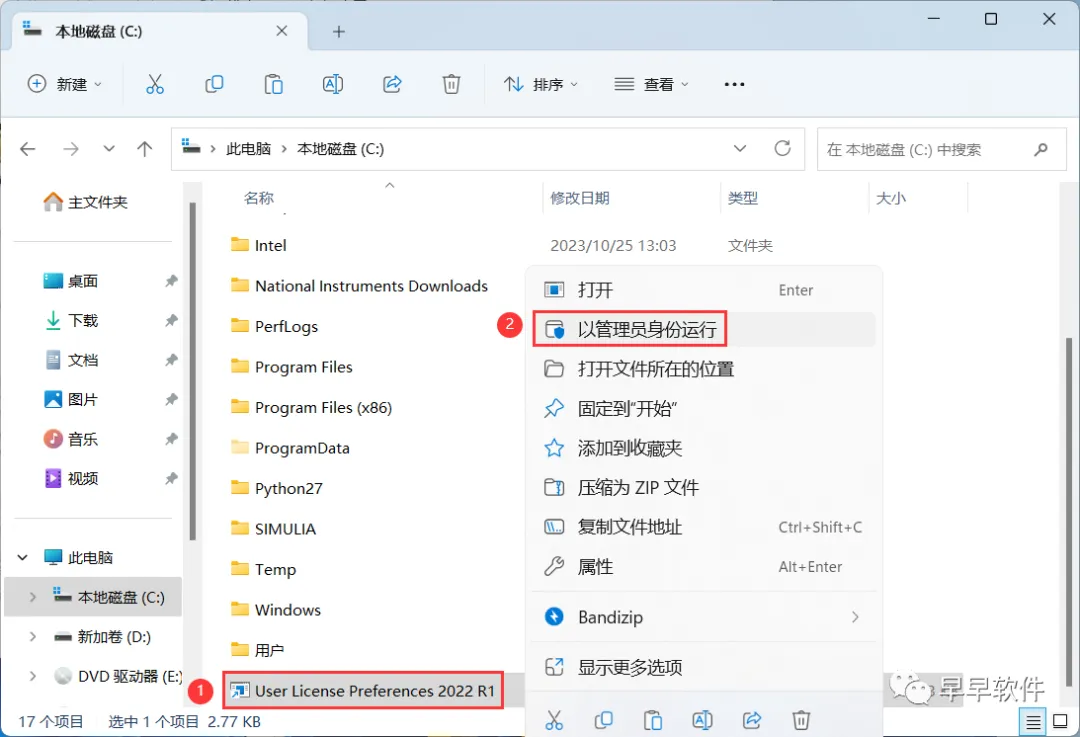Switch to details list view icon in status bar
This screenshot has width=1080, height=737.
tap(1033, 722)
